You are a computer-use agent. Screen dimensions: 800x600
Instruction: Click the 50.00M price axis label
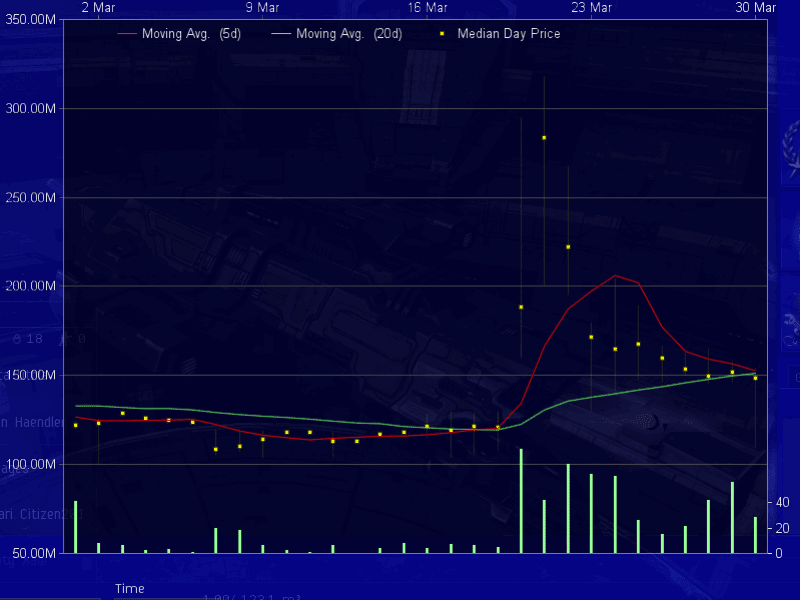click(34, 553)
